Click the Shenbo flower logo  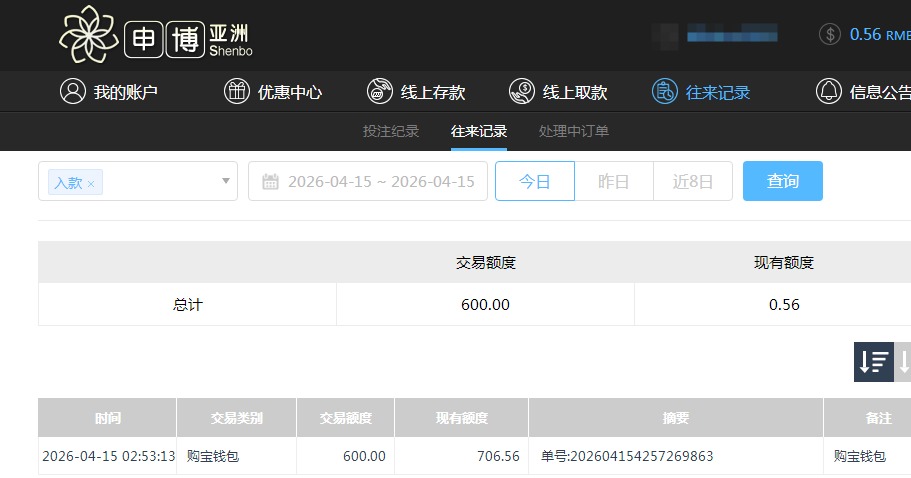[88, 34]
